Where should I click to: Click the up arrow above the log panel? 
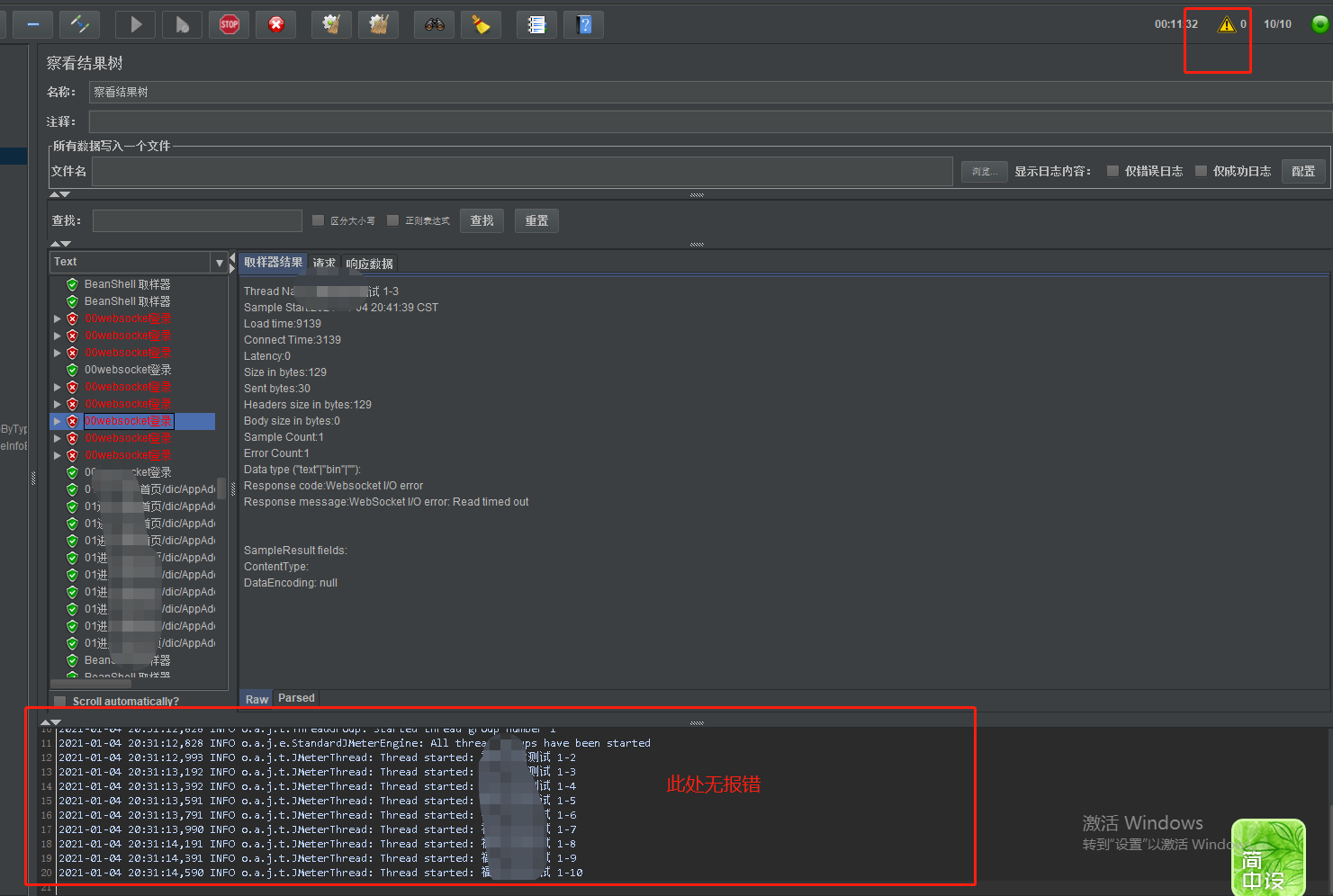46,722
